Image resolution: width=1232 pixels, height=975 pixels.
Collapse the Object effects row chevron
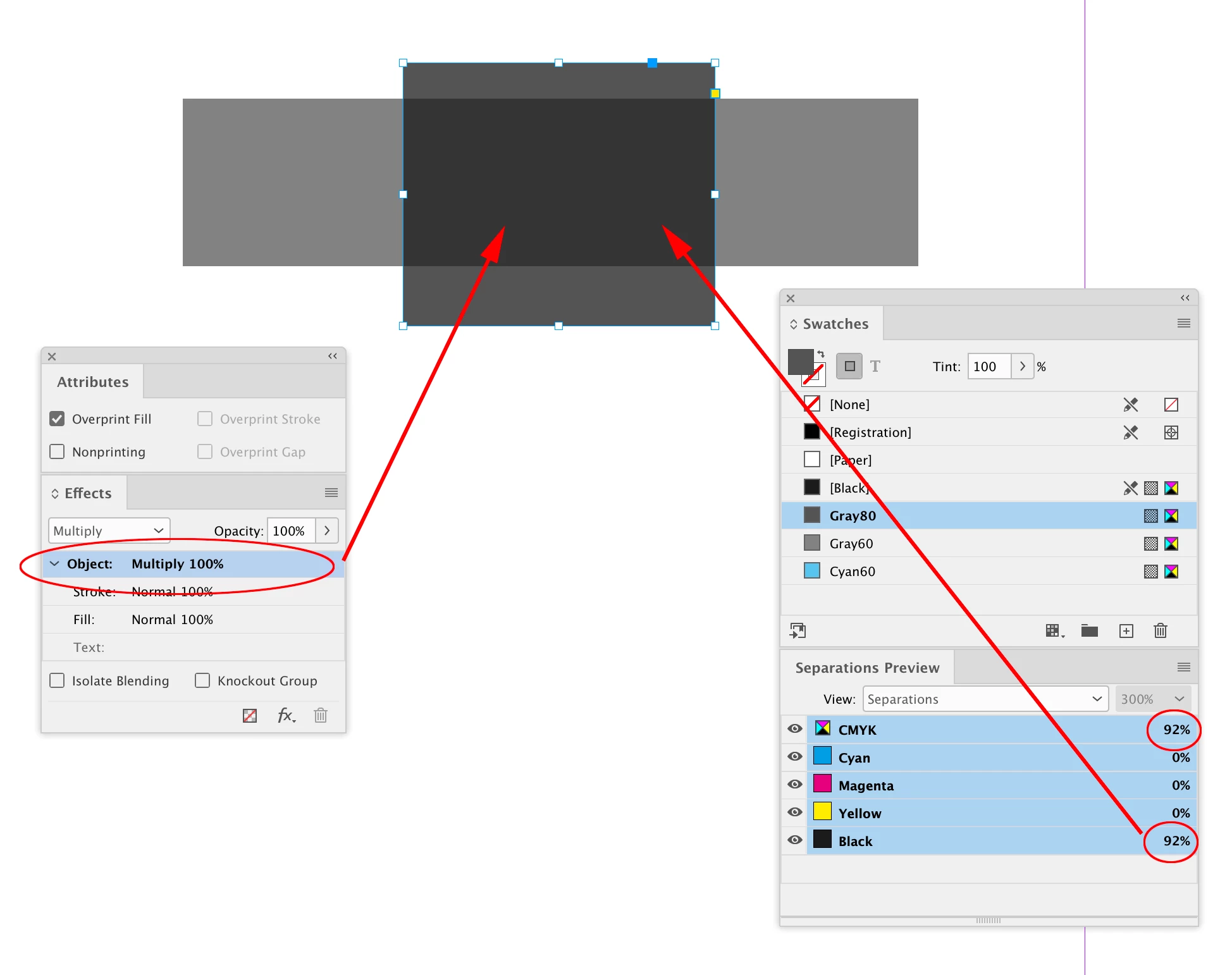coord(55,563)
